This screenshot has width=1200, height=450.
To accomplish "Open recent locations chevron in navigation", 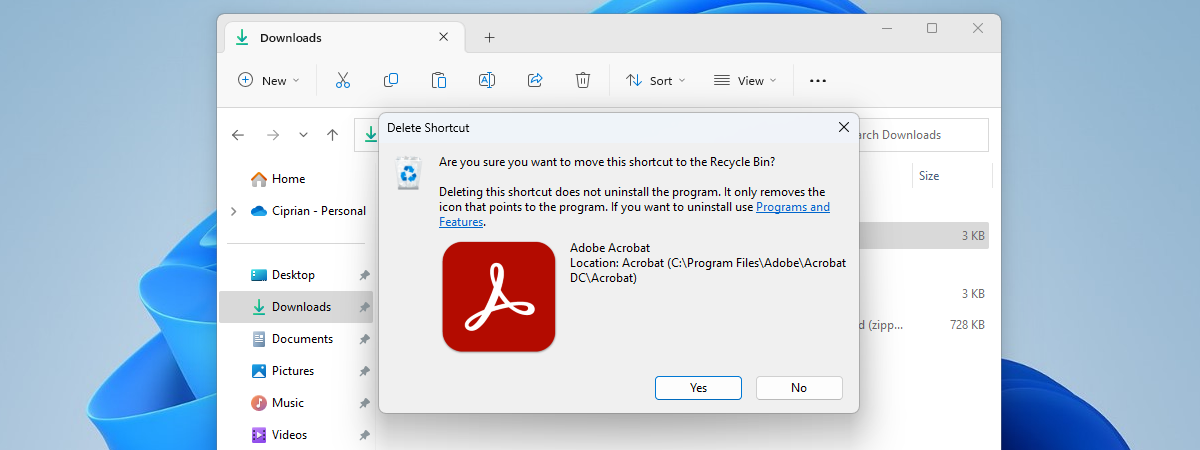I will point(303,135).
